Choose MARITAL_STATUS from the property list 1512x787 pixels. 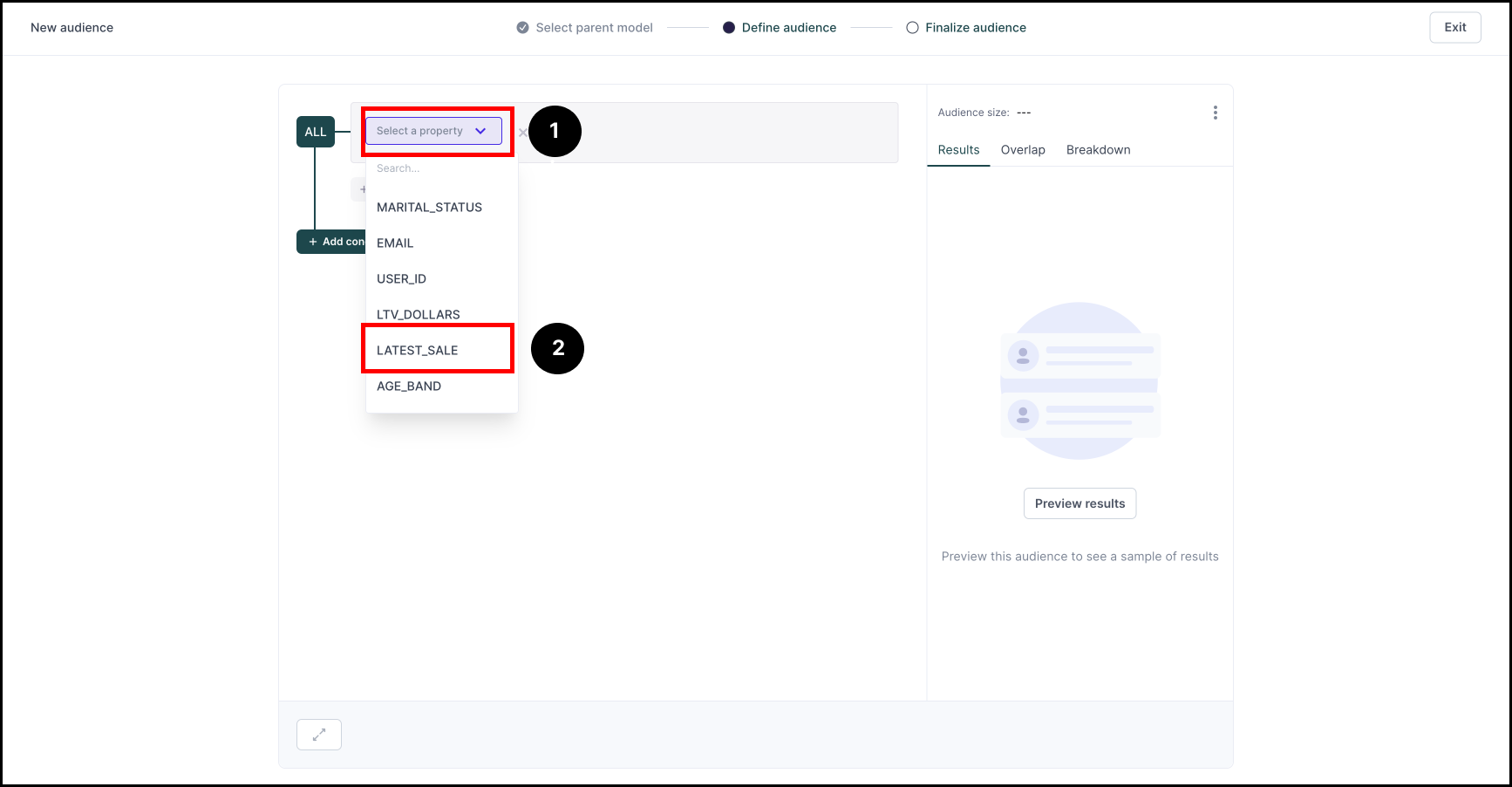click(429, 208)
